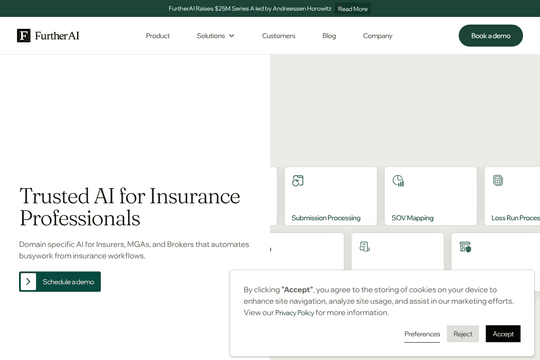
Task: Click the Submission Processing card icon
Action: pos(298,181)
